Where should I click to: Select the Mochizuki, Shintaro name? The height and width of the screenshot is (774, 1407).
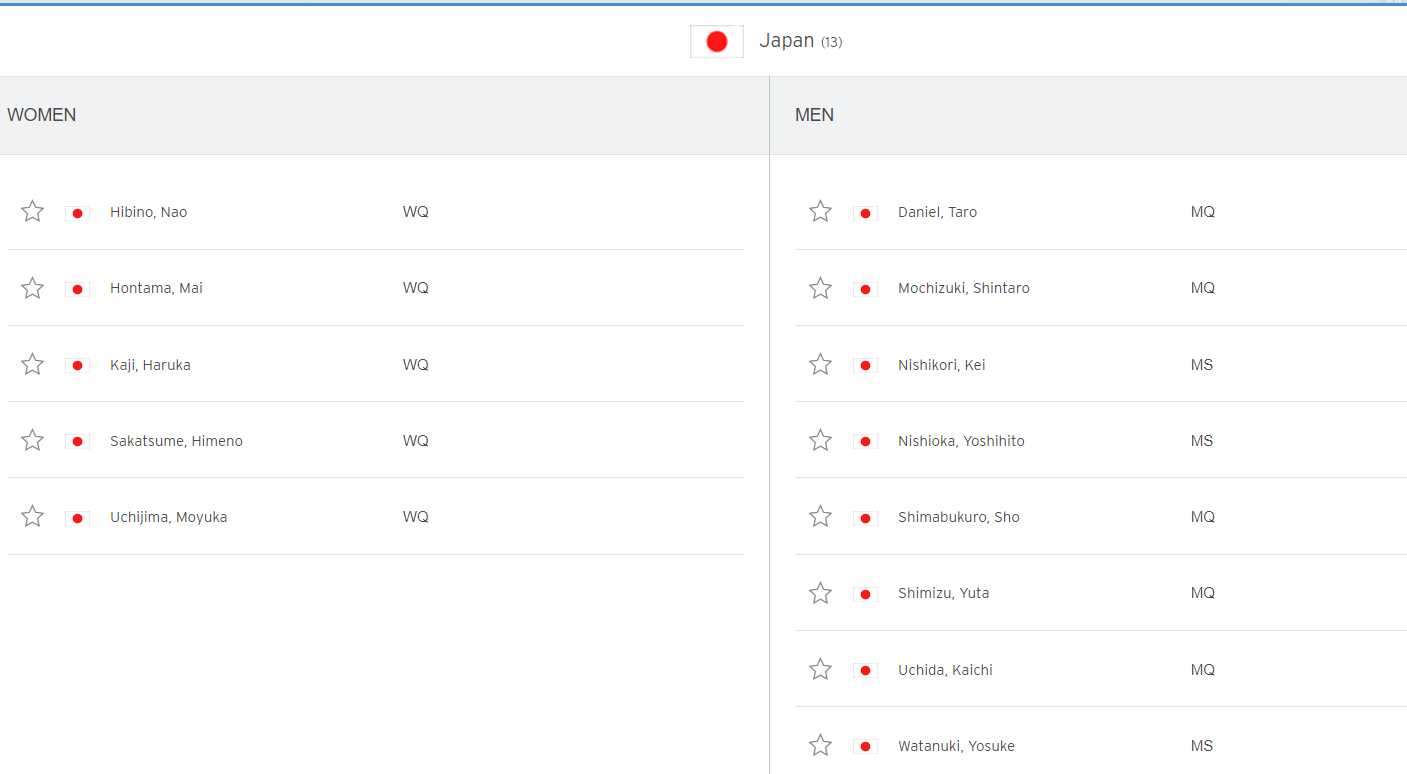tap(963, 288)
